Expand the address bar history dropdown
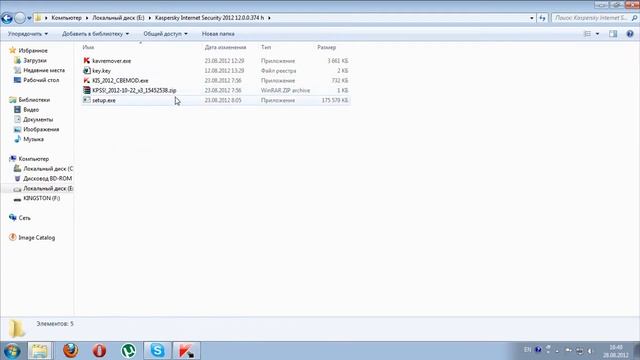 coord(531,18)
